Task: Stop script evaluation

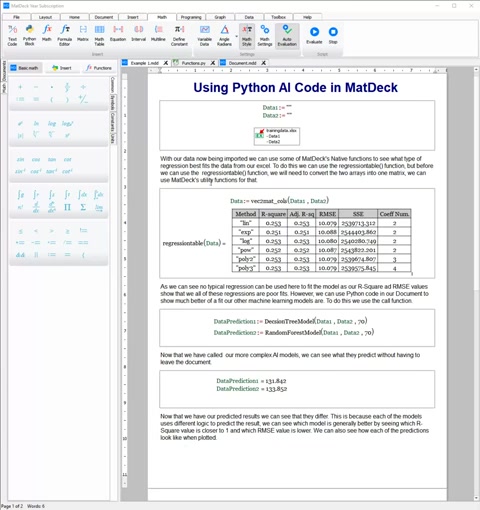Action: tap(333, 35)
